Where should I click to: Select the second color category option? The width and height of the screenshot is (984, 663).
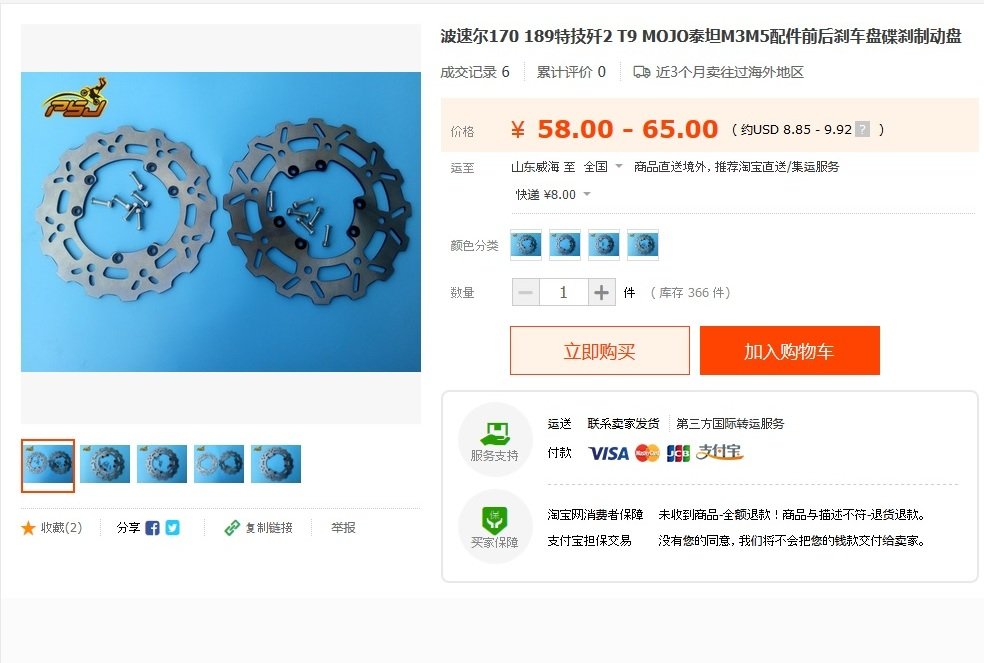[x=565, y=245]
